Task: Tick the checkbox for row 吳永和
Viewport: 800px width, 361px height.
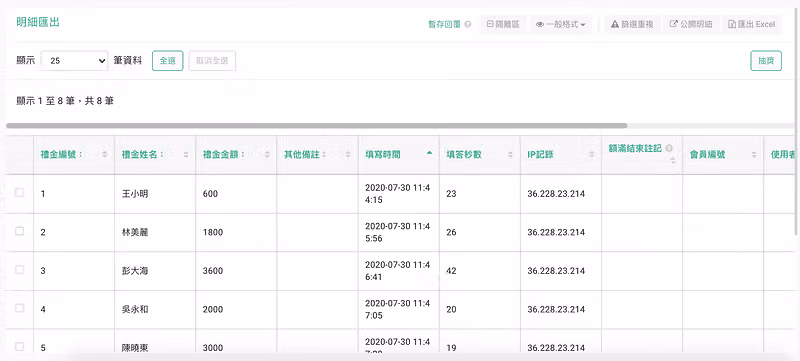Action: (x=19, y=308)
